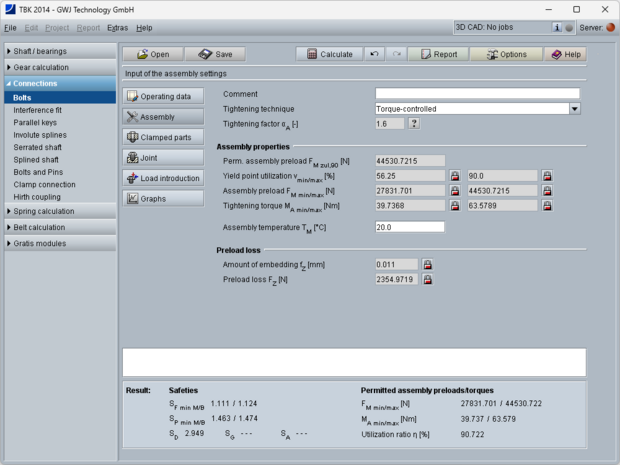Screen dimensions: 620x465
Task: Expand the Shaft / bearings group
Action: pyautogui.click(x=58, y=50)
